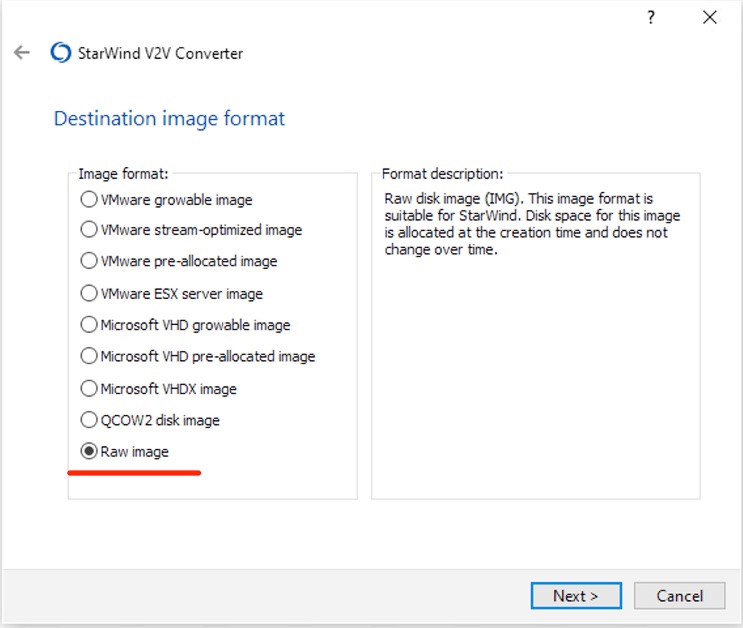Click the back arrow icon
The height and width of the screenshot is (628, 743).
tap(22, 53)
